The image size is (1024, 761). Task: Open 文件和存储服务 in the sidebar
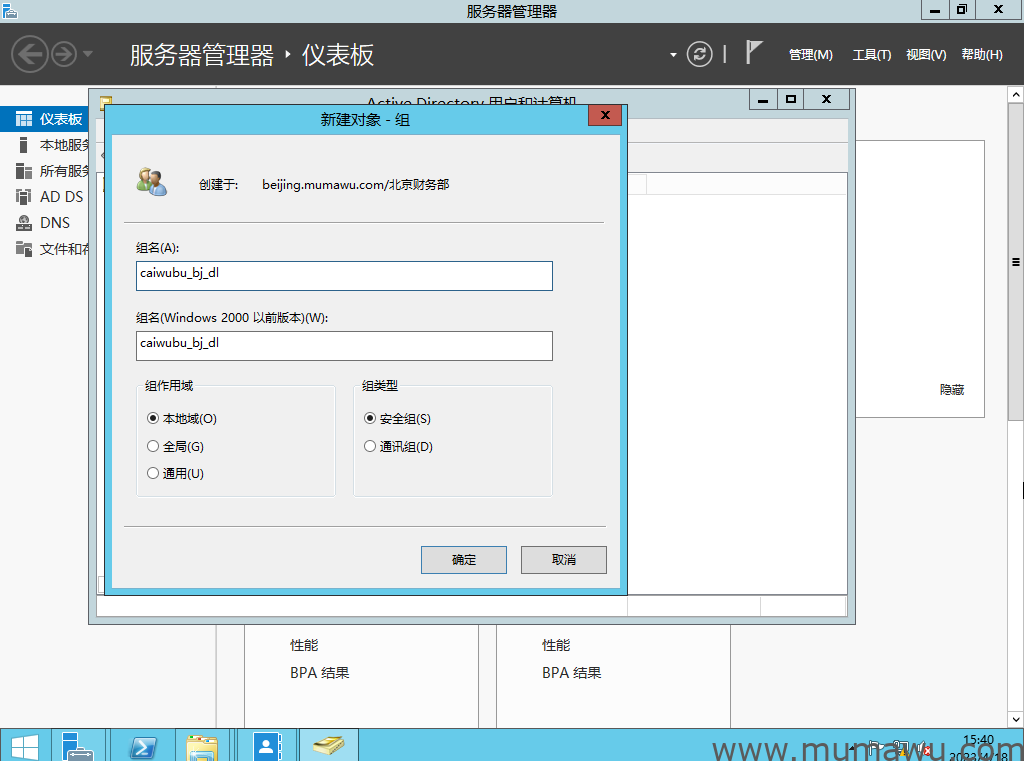56,248
